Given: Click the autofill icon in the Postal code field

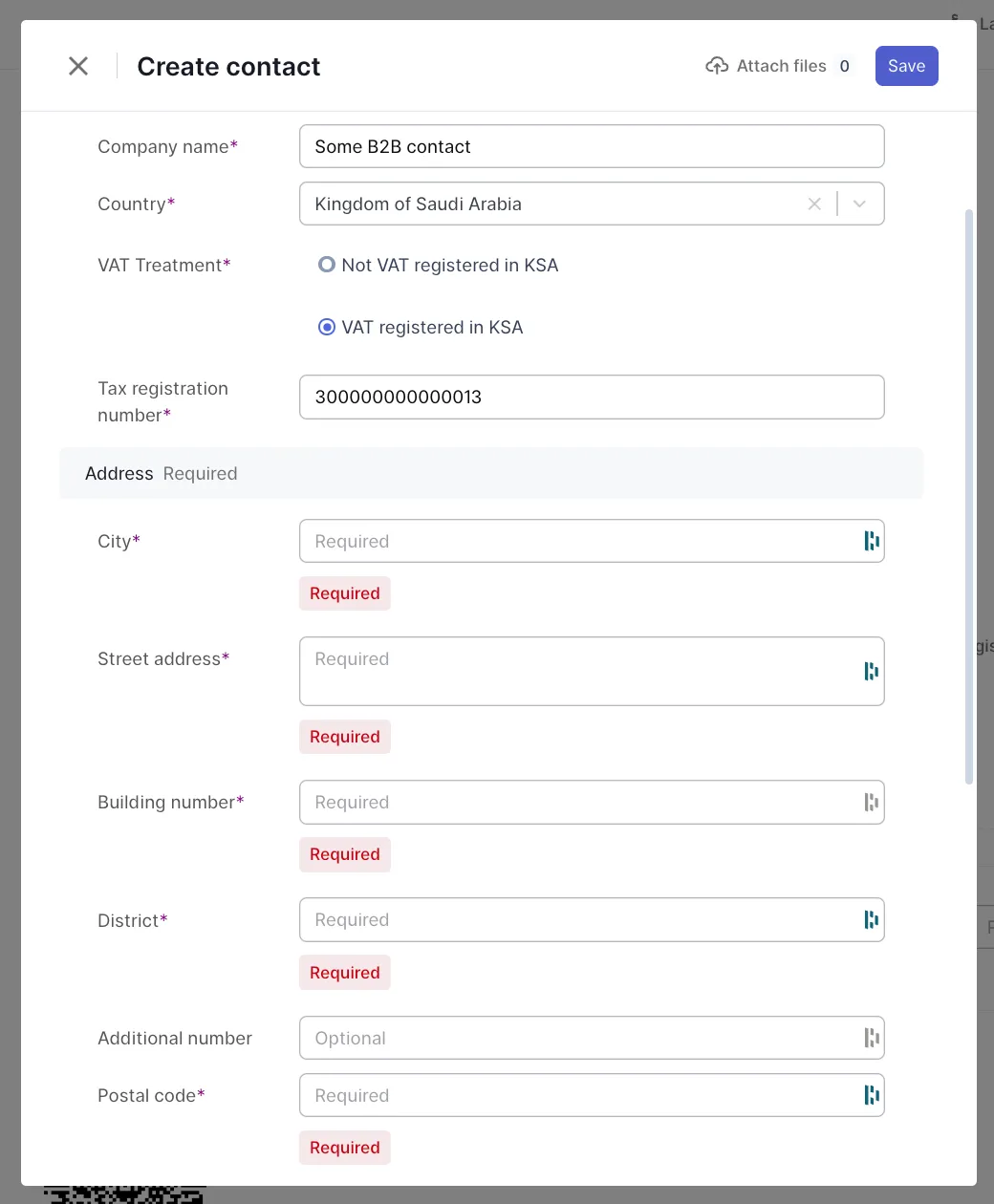Looking at the screenshot, I should pyautogui.click(x=871, y=1095).
